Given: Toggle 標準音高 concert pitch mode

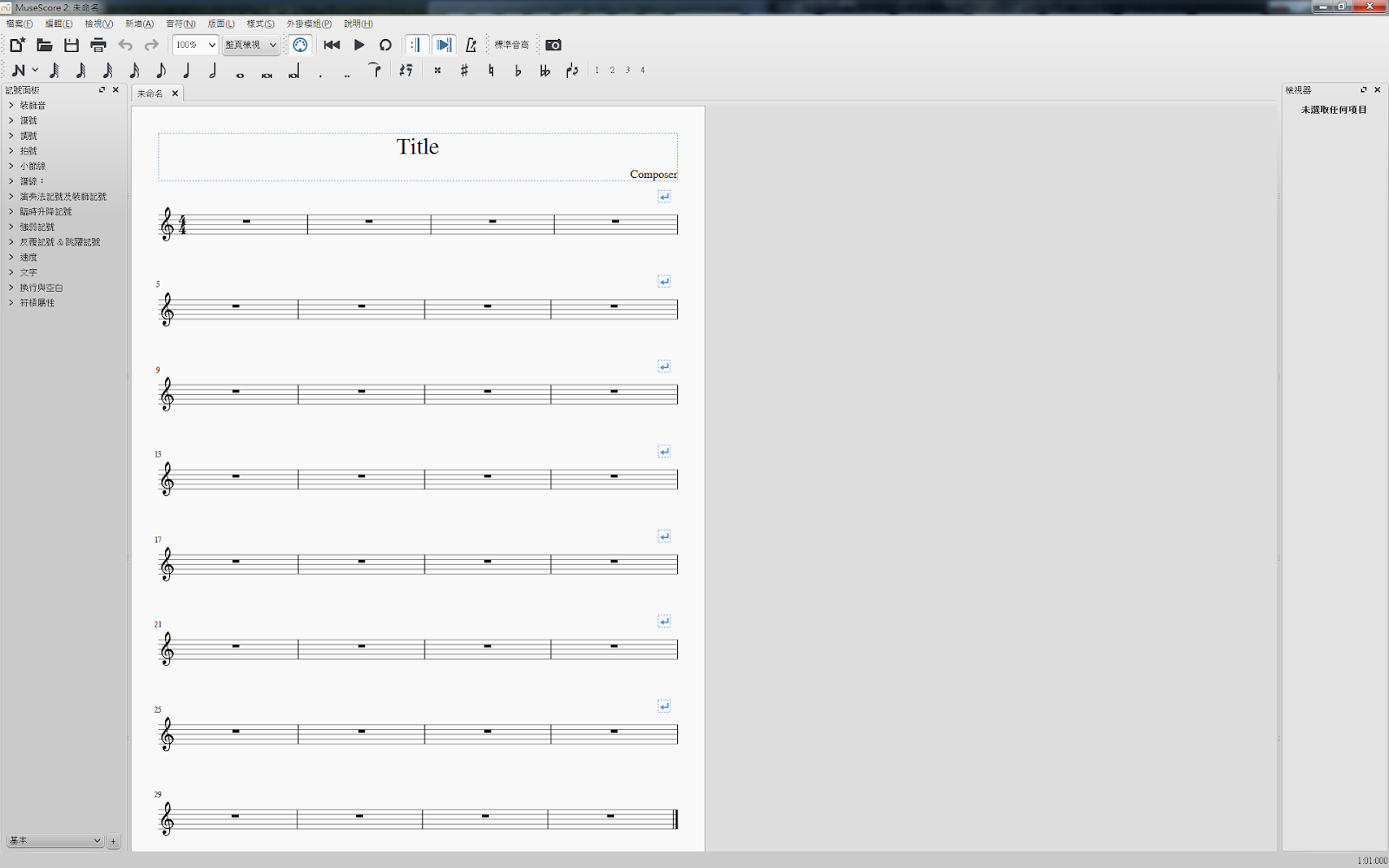Looking at the screenshot, I should tap(511, 44).
